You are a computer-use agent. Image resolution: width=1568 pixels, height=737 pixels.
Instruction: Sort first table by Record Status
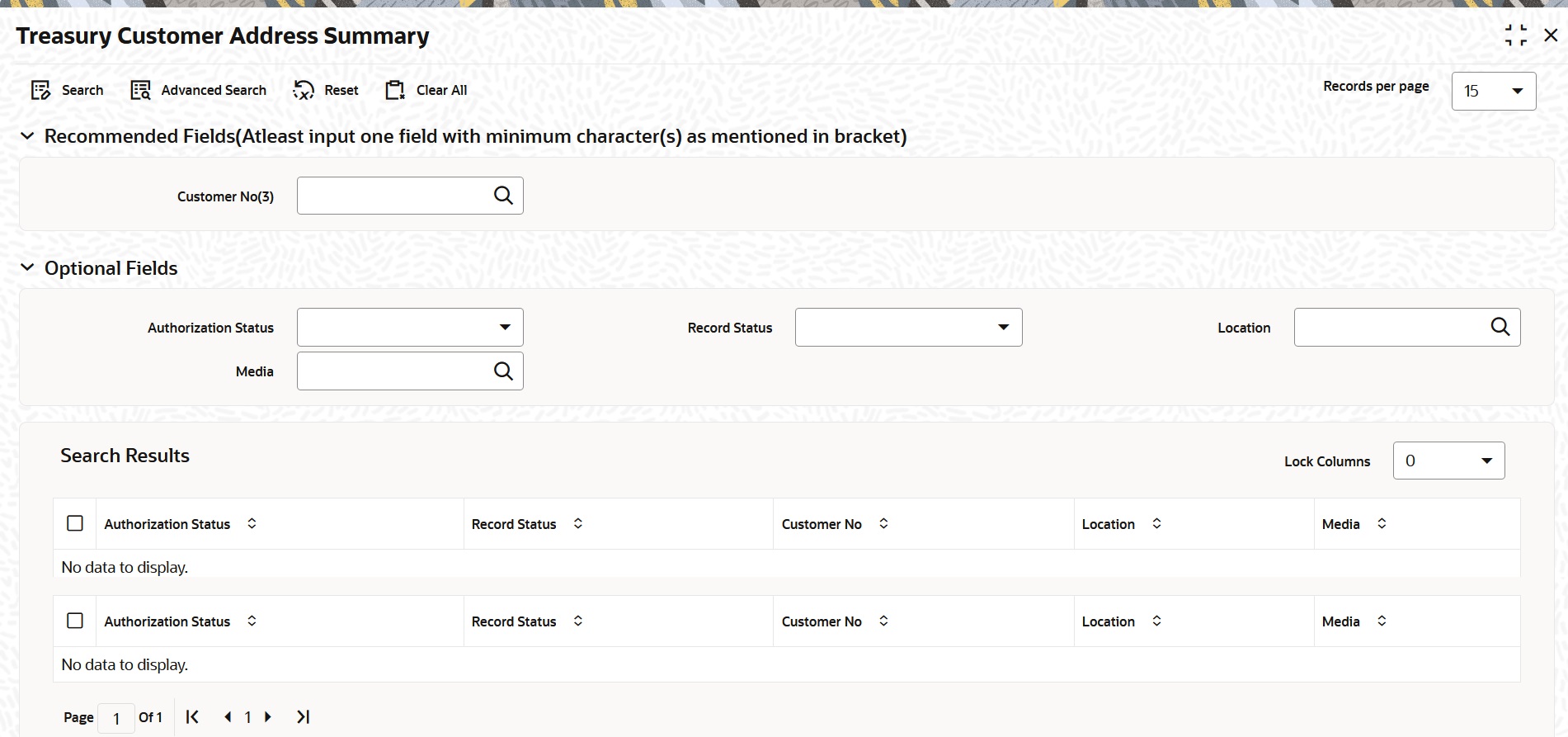pyautogui.click(x=578, y=523)
